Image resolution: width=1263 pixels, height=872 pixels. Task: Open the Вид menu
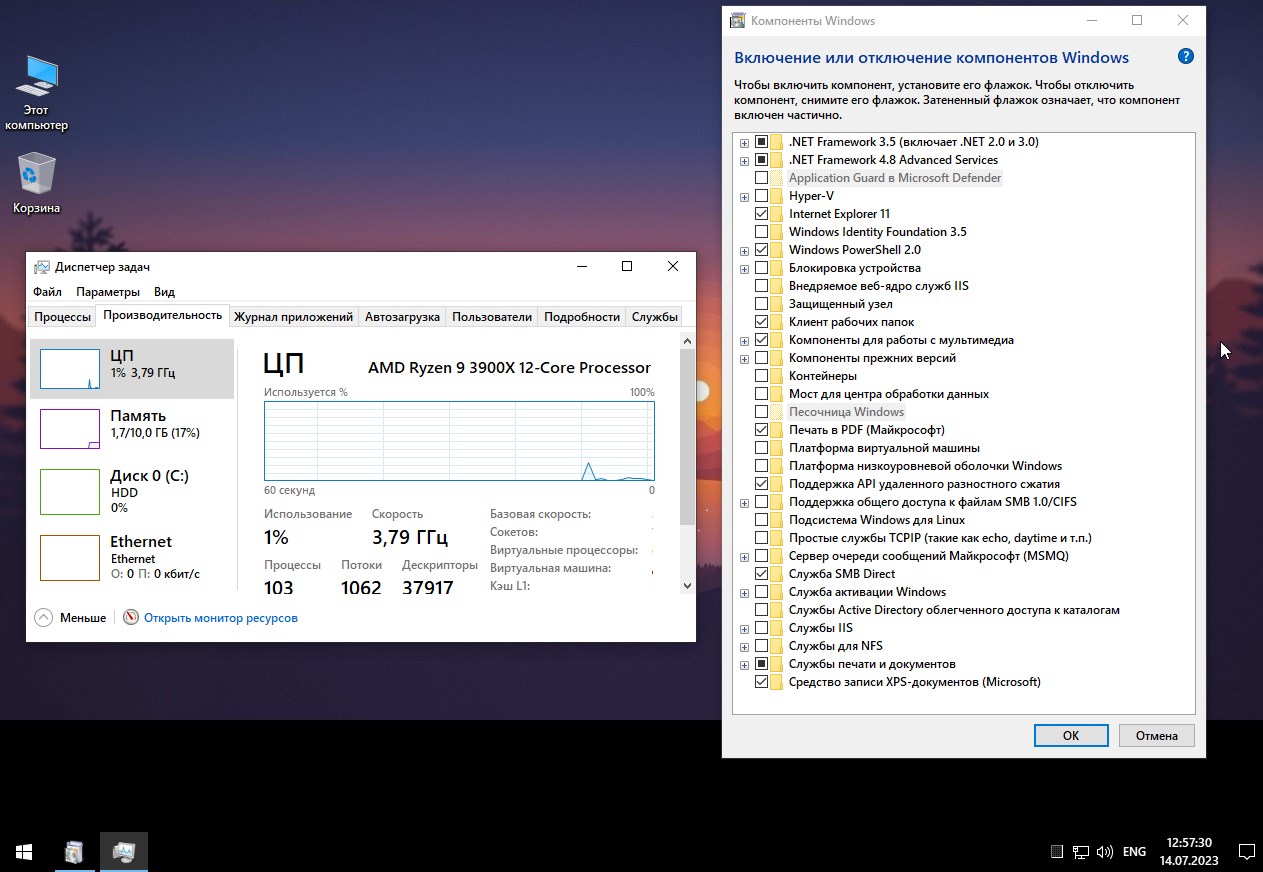(x=164, y=292)
